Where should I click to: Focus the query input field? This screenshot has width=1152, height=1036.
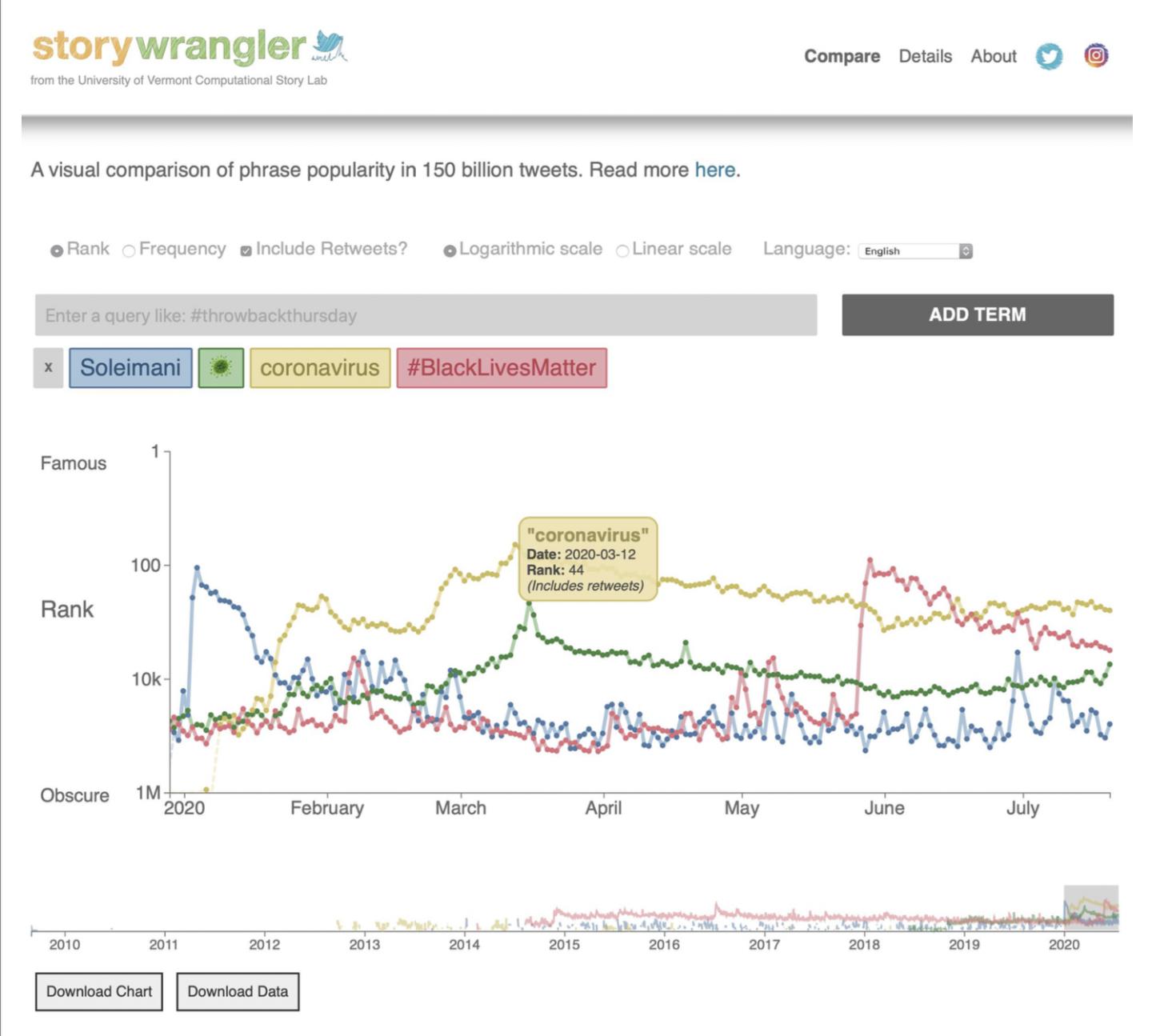tap(426, 315)
